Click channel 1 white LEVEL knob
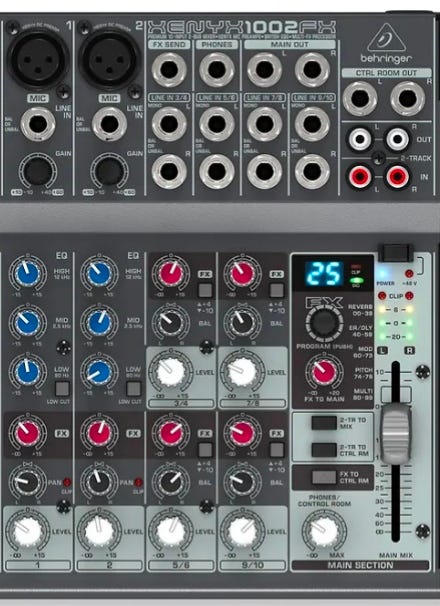440x606 pixels. [27, 532]
